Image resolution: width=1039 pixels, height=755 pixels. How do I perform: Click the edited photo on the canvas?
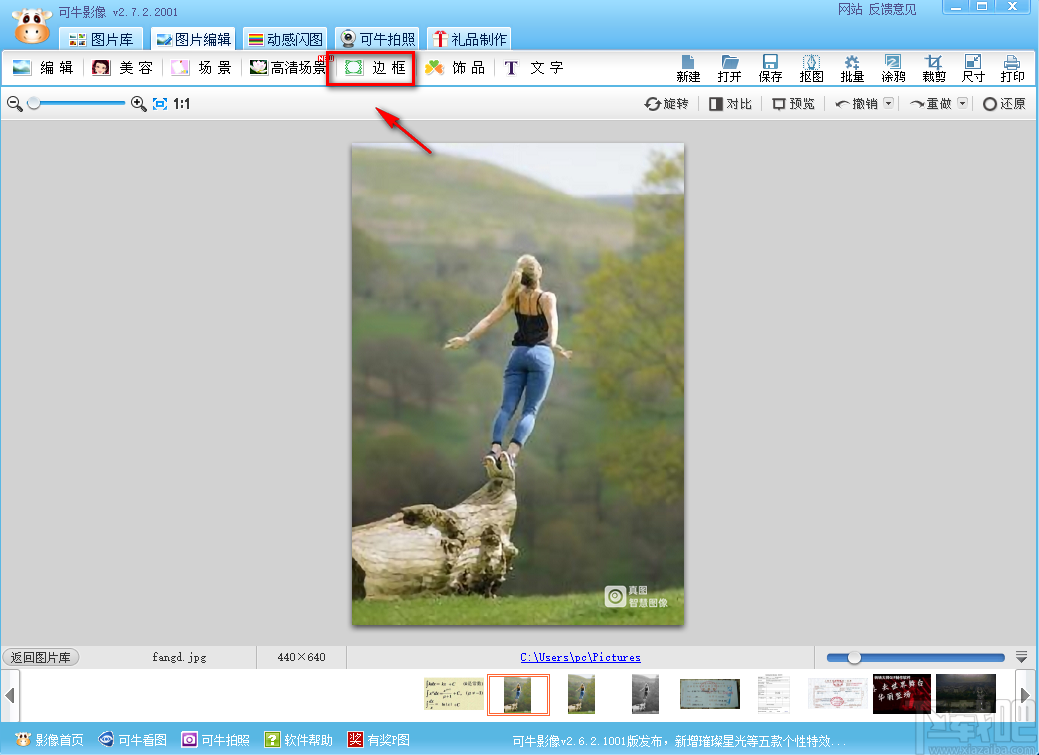518,384
